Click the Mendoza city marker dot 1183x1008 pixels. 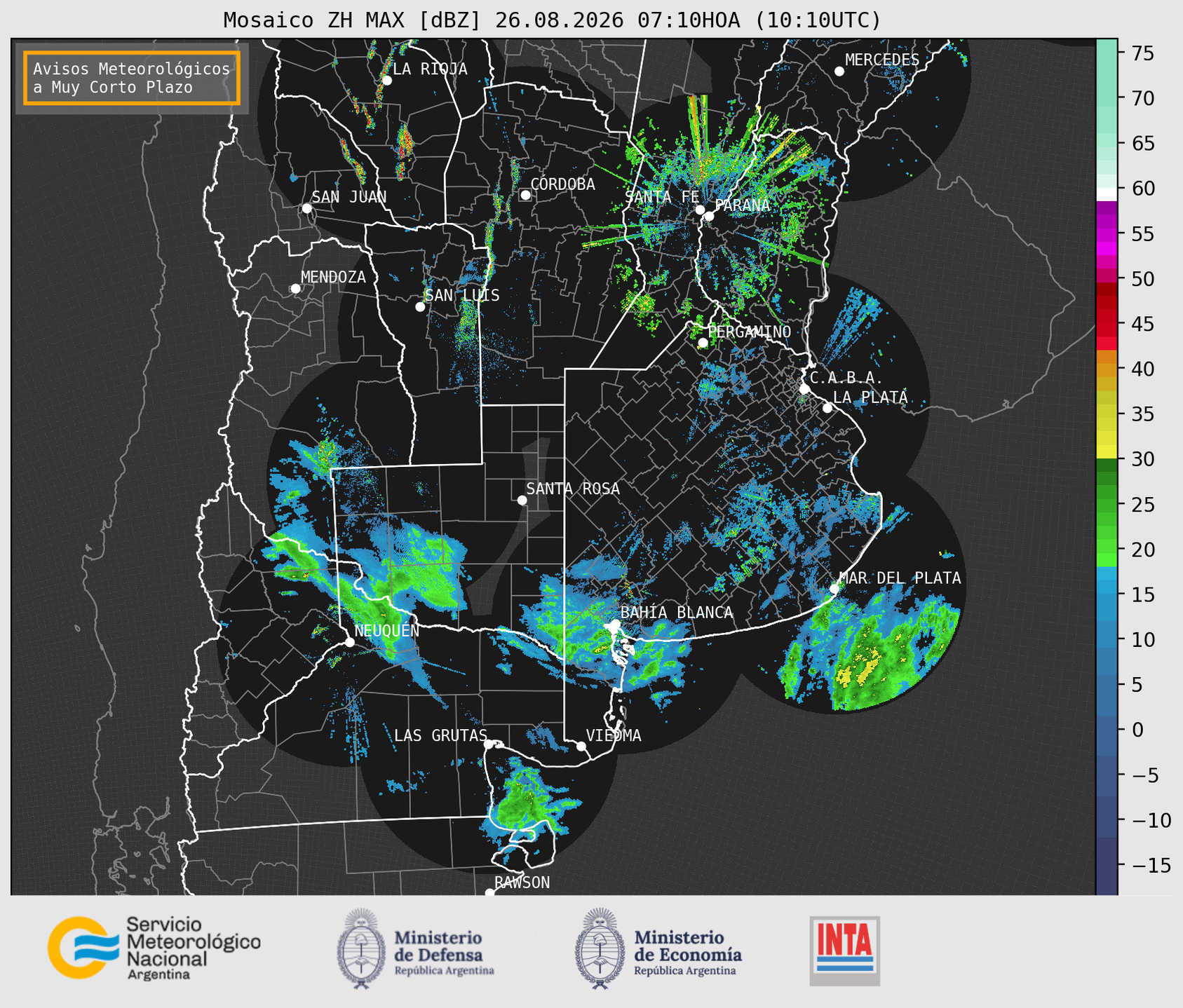click(295, 289)
